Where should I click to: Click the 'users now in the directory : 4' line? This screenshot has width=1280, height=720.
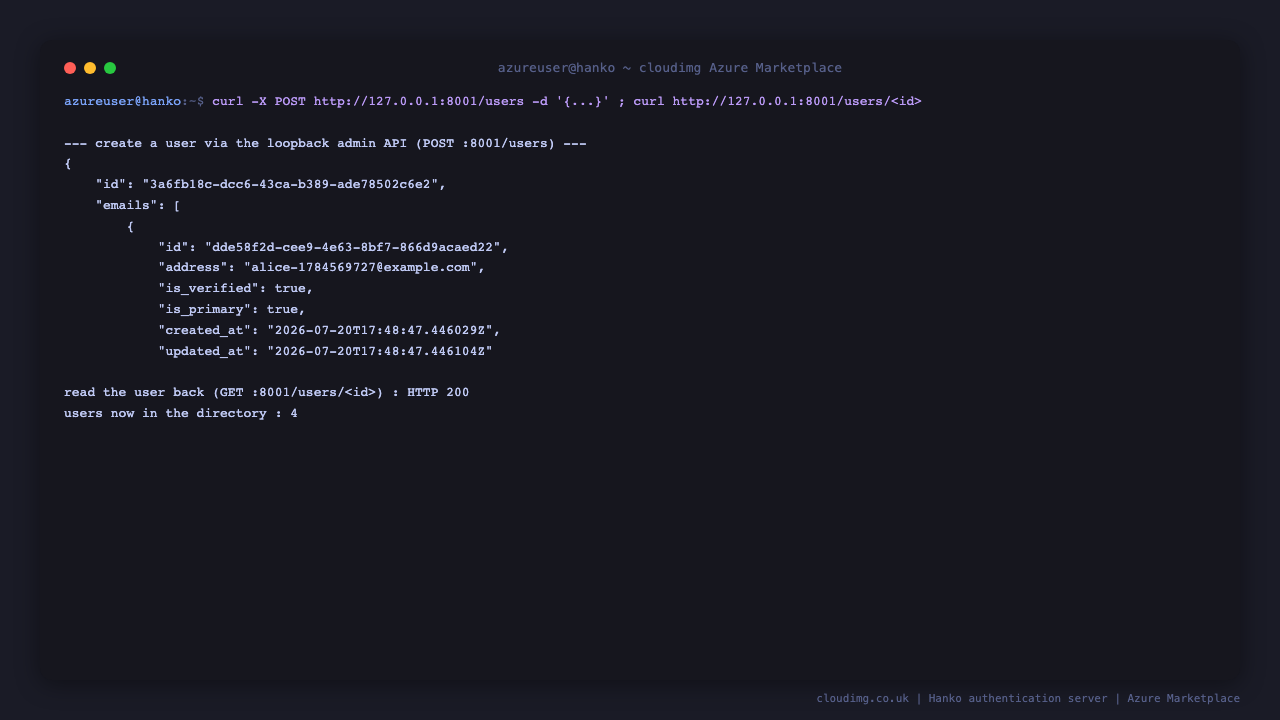181,413
